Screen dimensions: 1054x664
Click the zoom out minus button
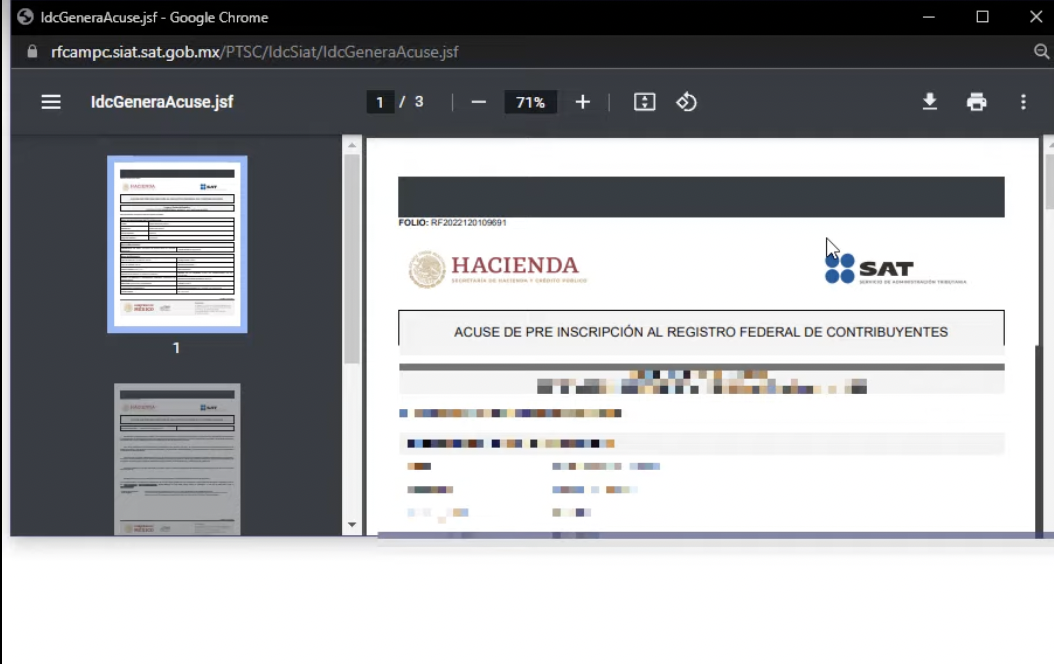pos(479,102)
